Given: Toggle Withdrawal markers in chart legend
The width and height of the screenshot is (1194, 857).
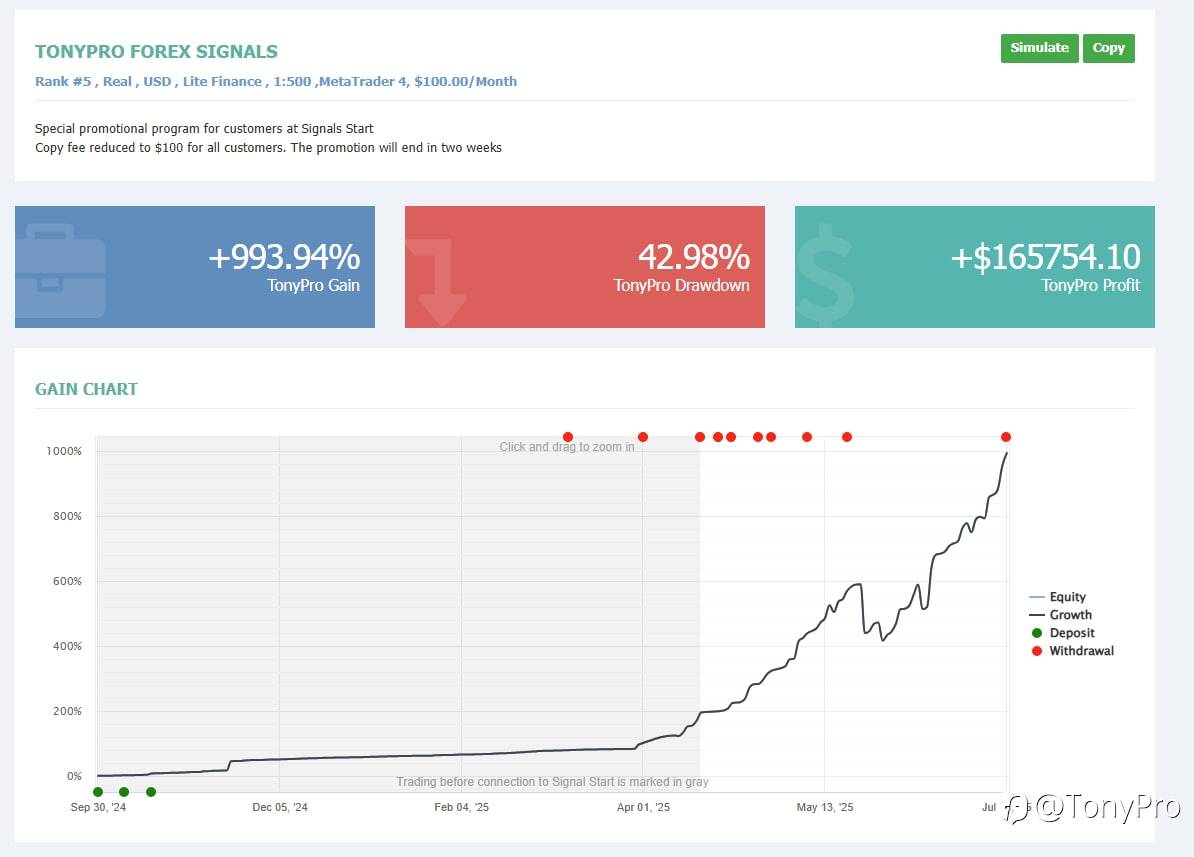Looking at the screenshot, I should [x=1072, y=651].
